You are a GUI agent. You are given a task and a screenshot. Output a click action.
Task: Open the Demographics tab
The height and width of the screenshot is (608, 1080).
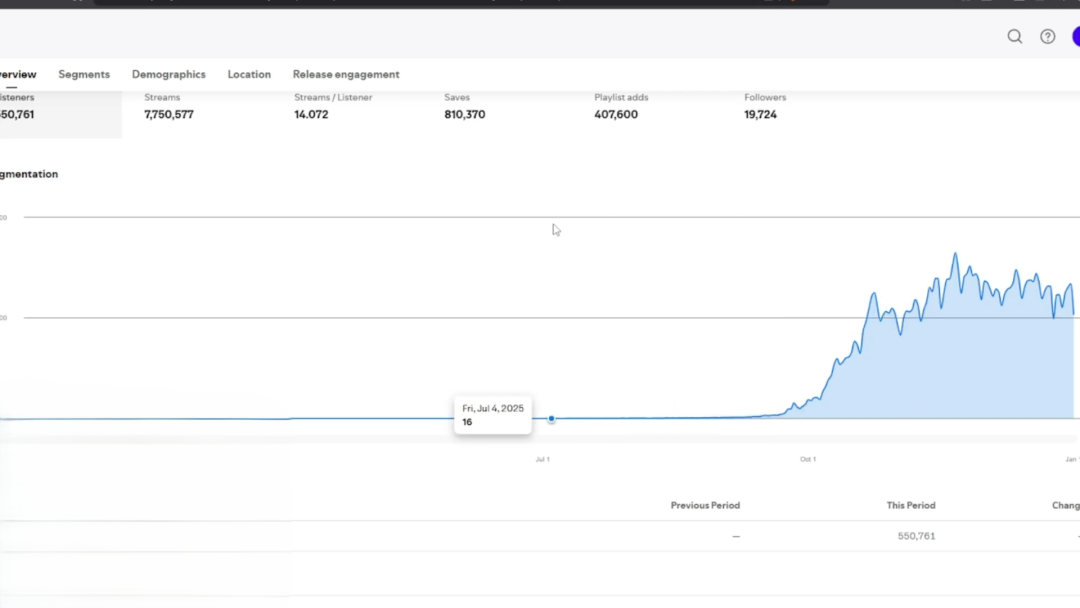(x=168, y=75)
